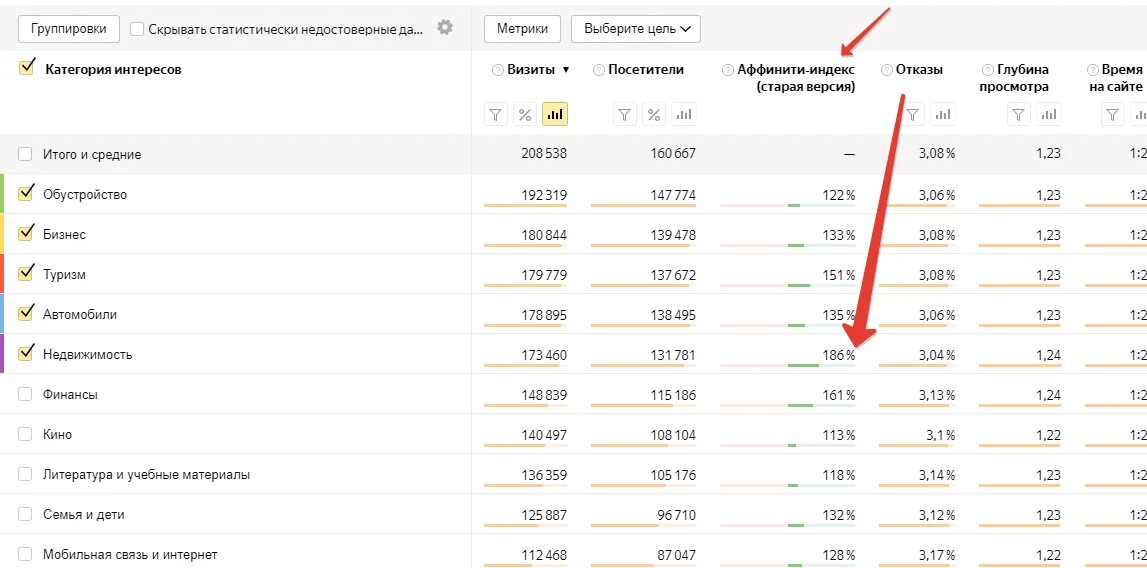Screen dimensions: 1147x568
Task: Click the filter icon under Глубина просмотра
Action: [1018, 115]
